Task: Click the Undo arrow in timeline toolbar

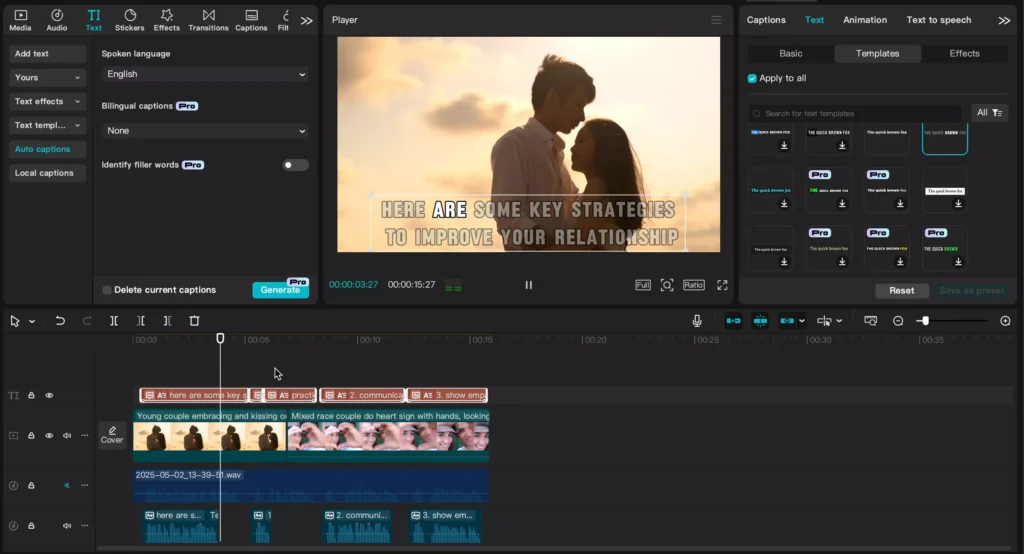Action: 60,321
